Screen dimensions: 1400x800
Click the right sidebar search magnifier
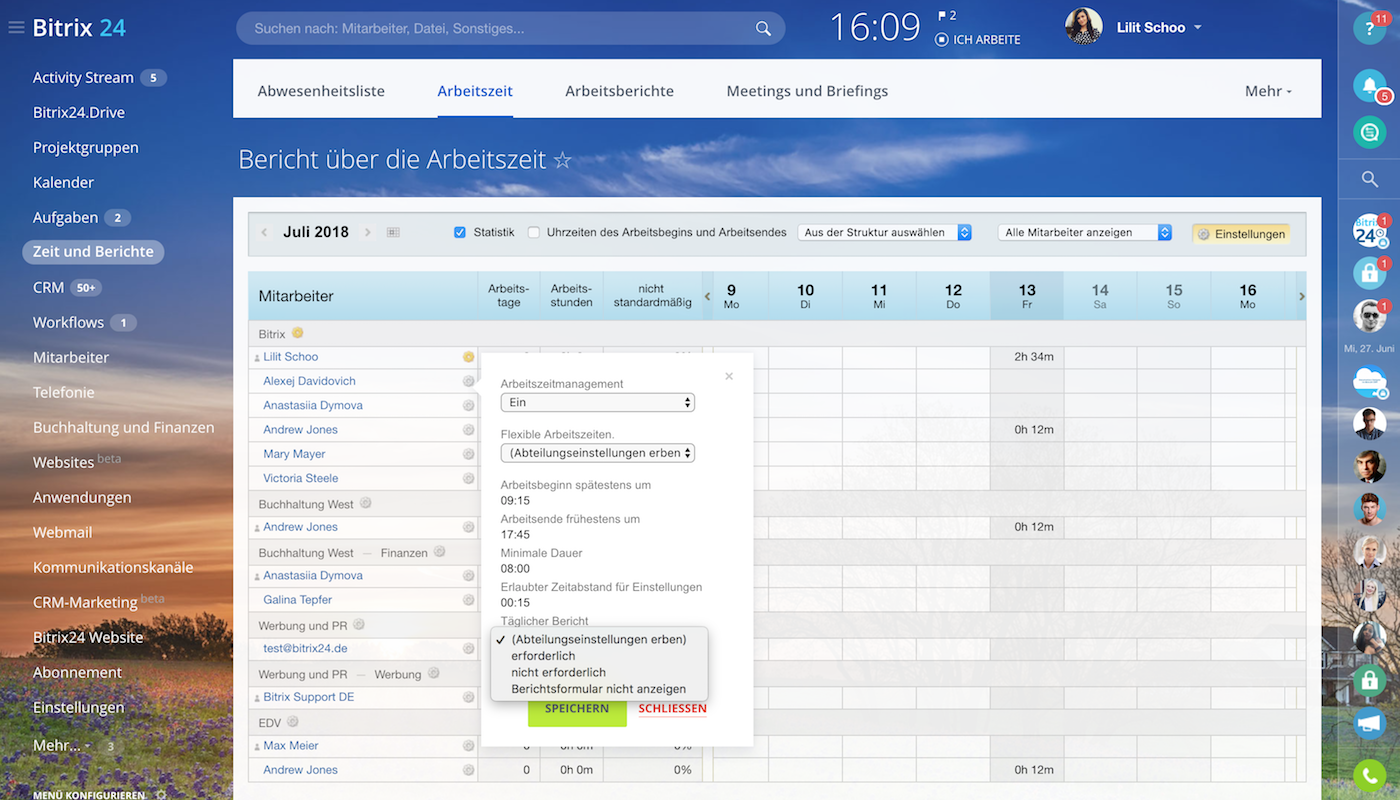(x=1369, y=179)
